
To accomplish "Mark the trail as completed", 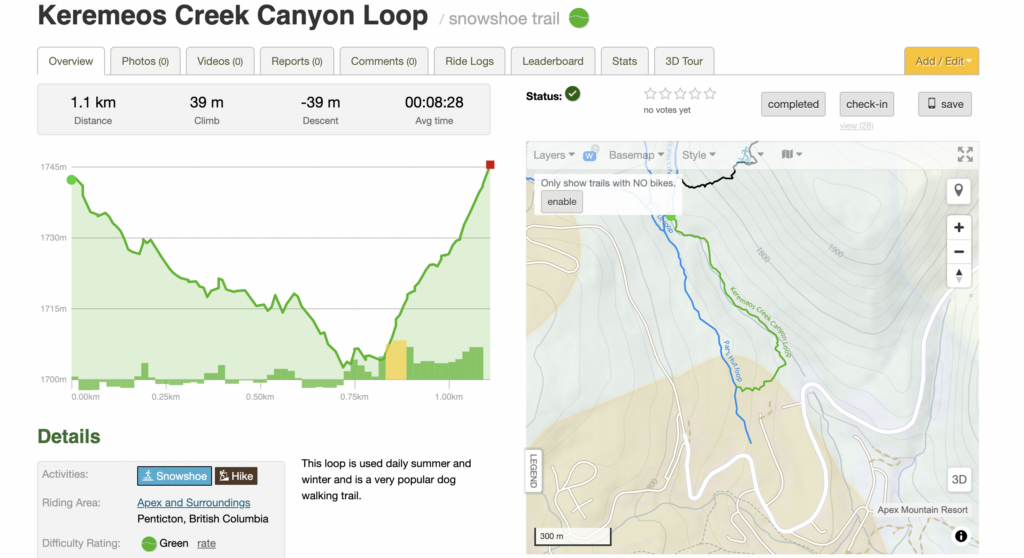I will [x=793, y=104].
